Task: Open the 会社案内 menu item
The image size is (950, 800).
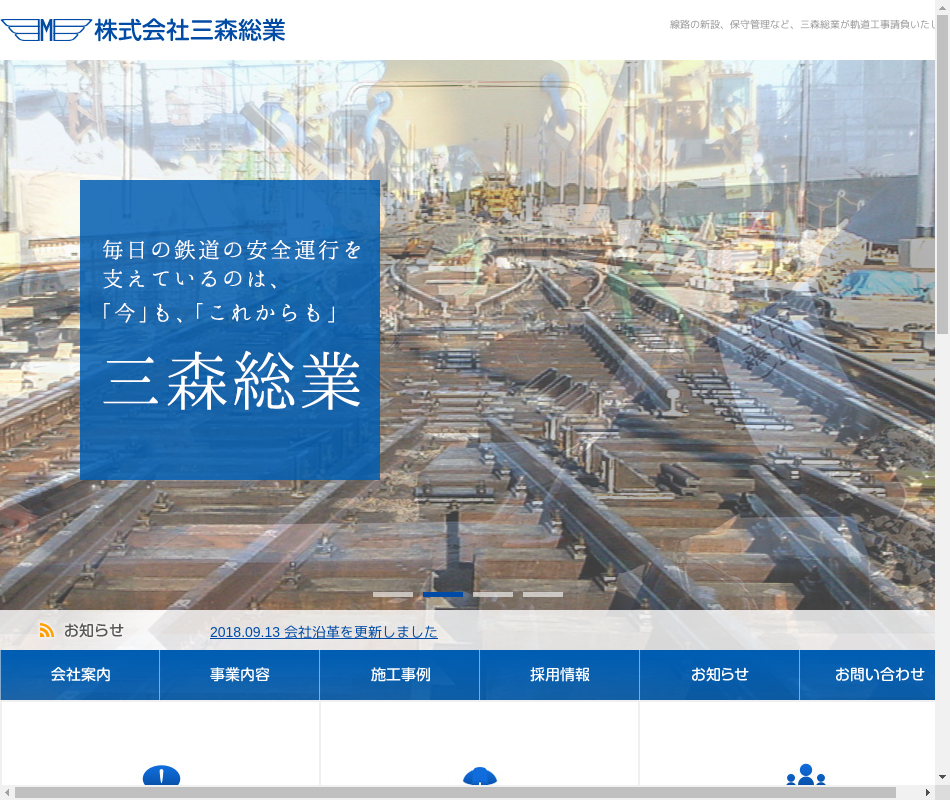Action: [80, 675]
